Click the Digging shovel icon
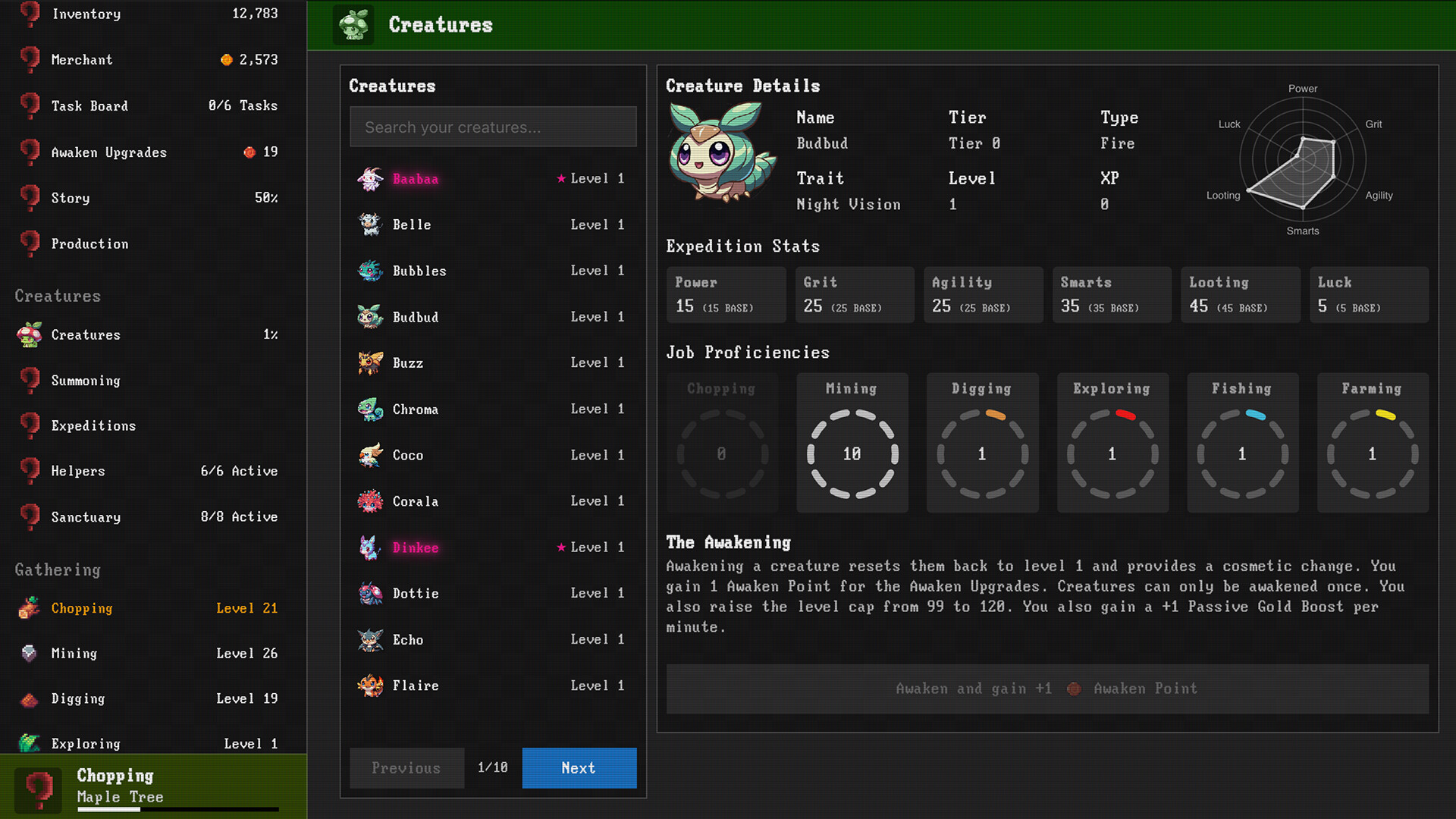This screenshot has width=1456, height=819. click(29, 698)
